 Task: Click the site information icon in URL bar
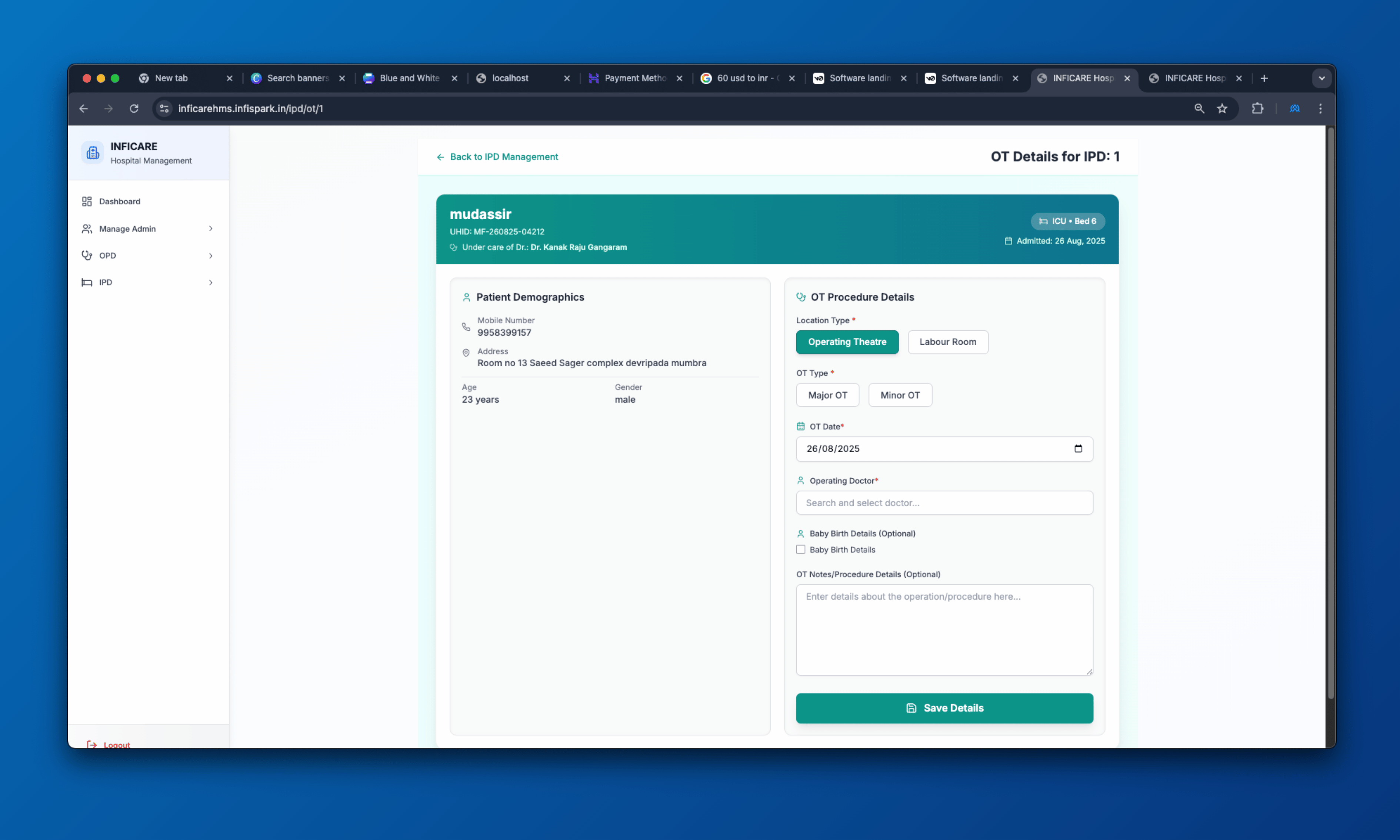164,108
